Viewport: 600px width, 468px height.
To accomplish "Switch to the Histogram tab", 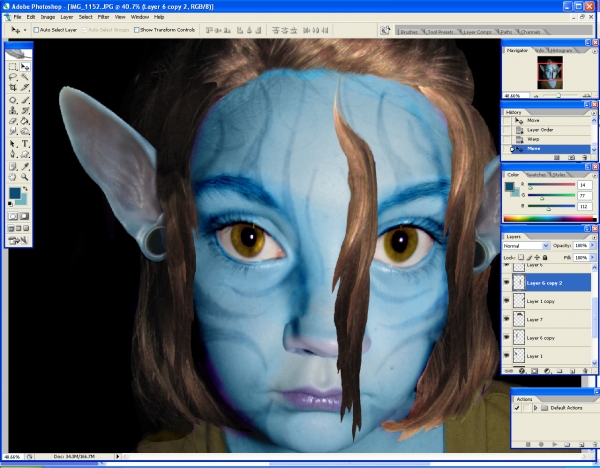I will click(x=561, y=50).
